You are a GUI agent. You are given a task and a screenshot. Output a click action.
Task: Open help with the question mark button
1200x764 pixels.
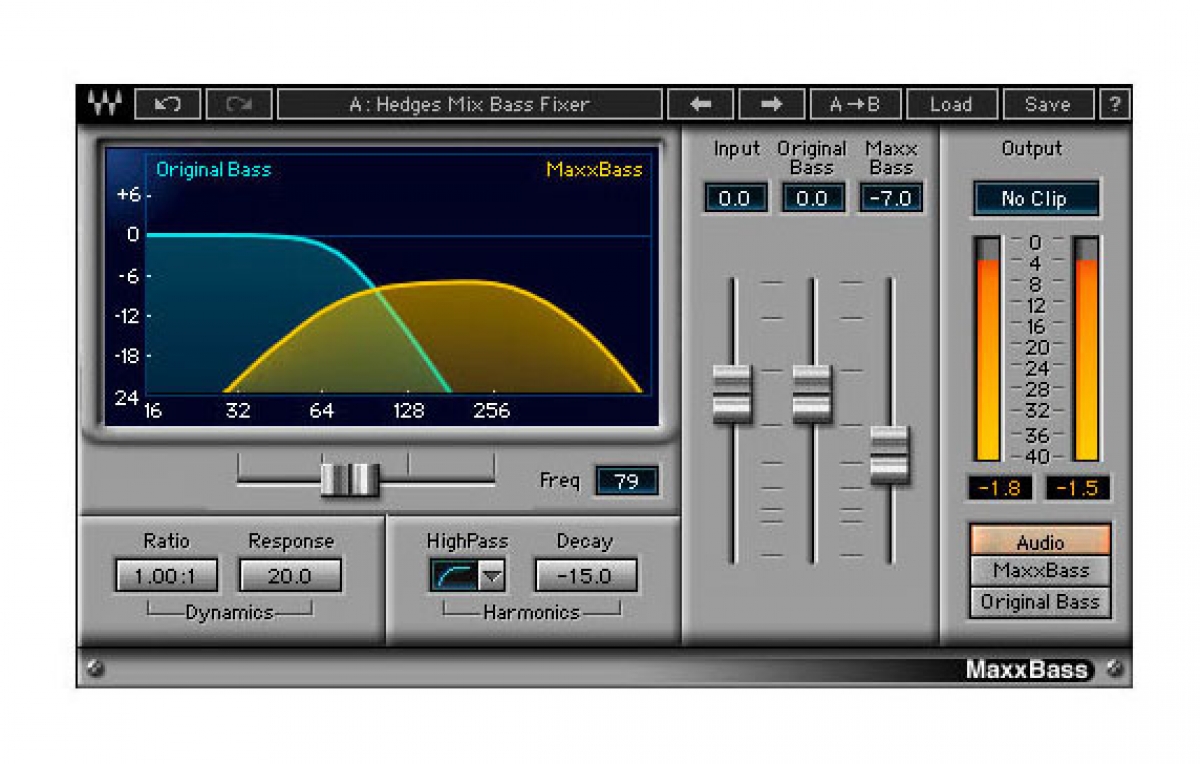coord(1114,104)
